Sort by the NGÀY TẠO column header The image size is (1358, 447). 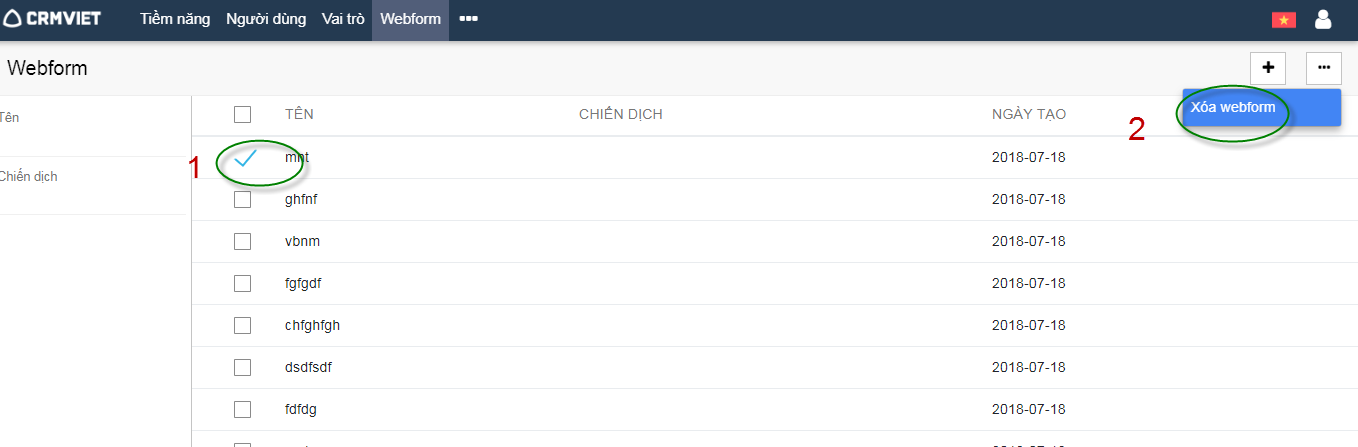pyautogui.click(x=1028, y=114)
